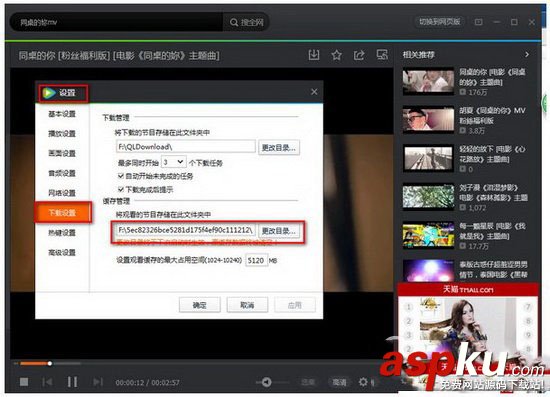Click the 天猫 TMALL.COM ad banner
Image resolution: width=550 pixels, height=397 pixels.
point(468,289)
